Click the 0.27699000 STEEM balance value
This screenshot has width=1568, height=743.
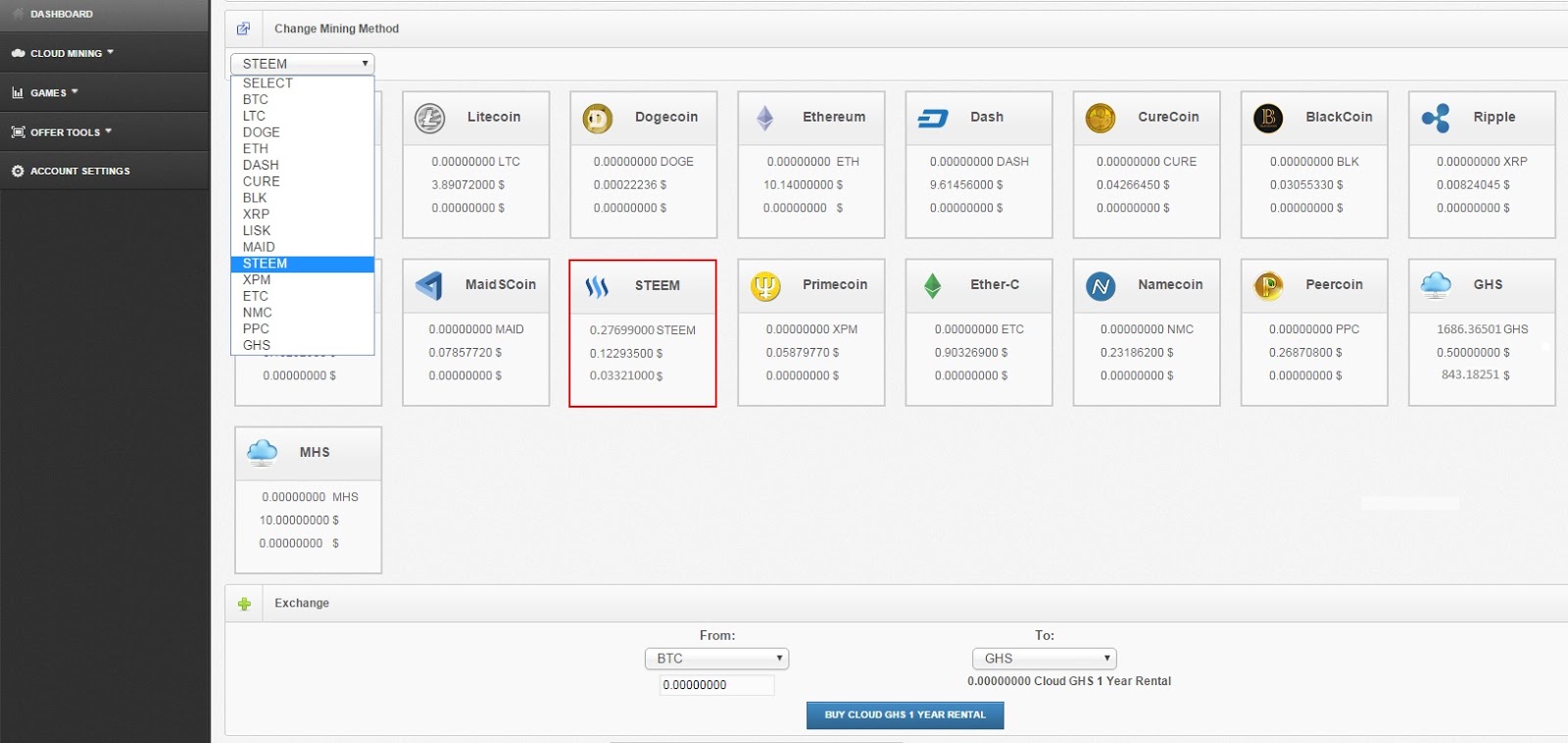pyautogui.click(x=643, y=330)
